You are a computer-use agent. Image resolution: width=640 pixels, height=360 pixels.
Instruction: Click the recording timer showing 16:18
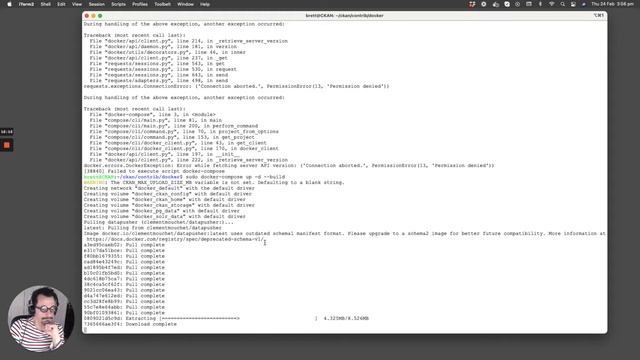pos(7,132)
